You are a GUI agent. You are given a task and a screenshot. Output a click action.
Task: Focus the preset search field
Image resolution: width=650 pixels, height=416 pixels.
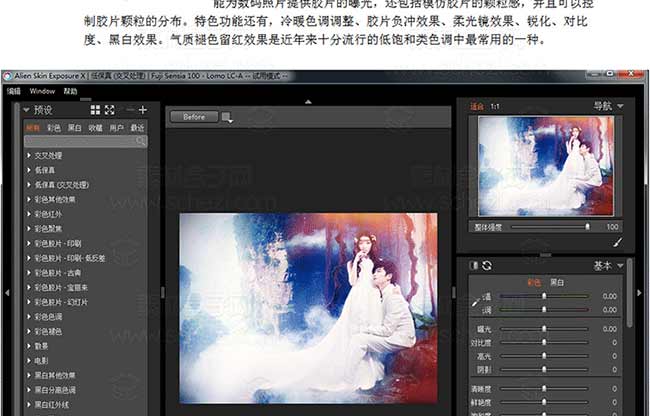85,141
